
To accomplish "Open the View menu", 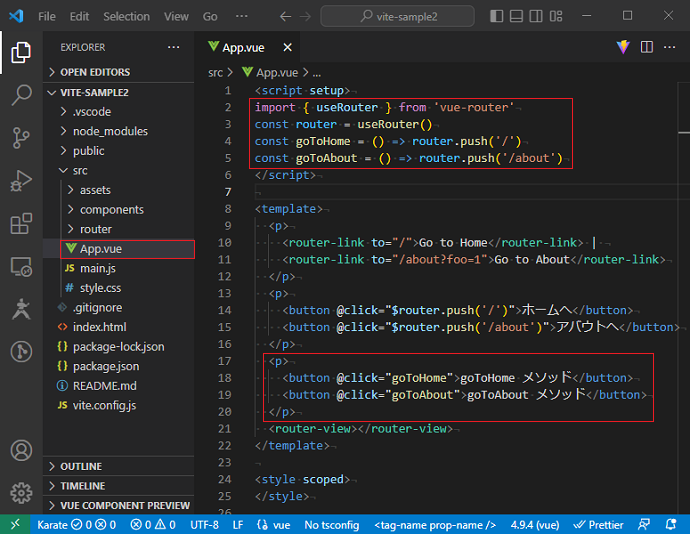I will pos(176,17).
